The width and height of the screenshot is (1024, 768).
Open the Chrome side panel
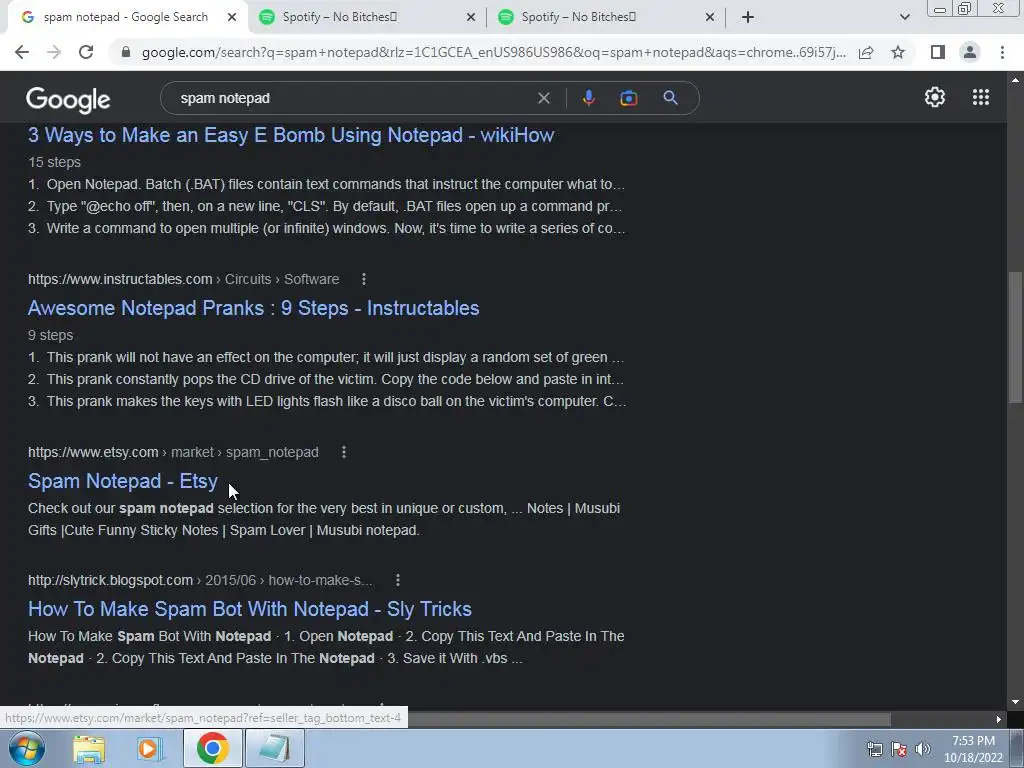[938, 52]
